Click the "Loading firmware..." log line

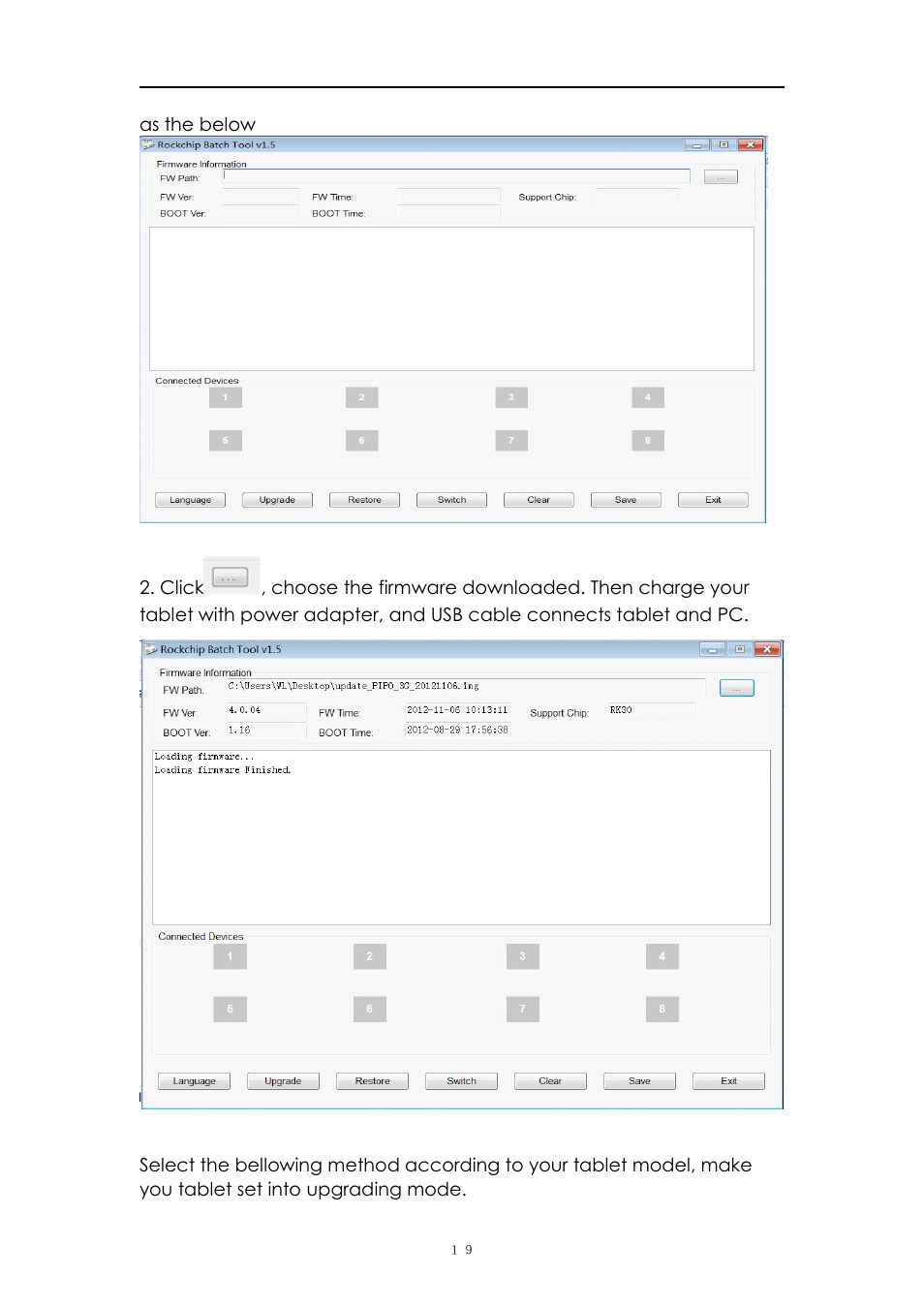pyautogui.click(x=204, y=757)
